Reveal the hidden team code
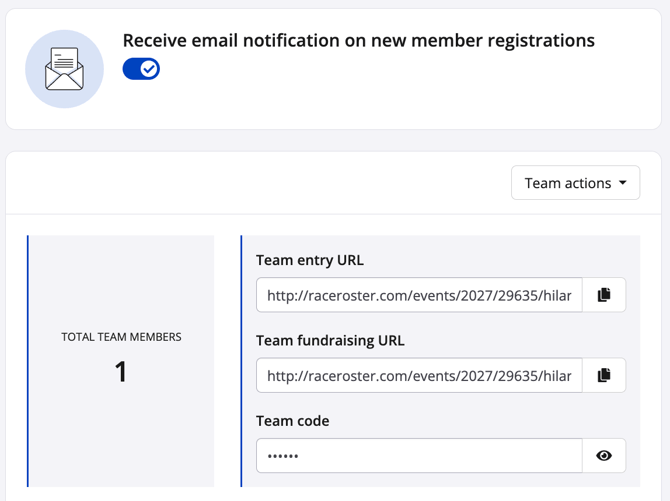The height and width of the screenshot is (501, 670). pos(603,455)
